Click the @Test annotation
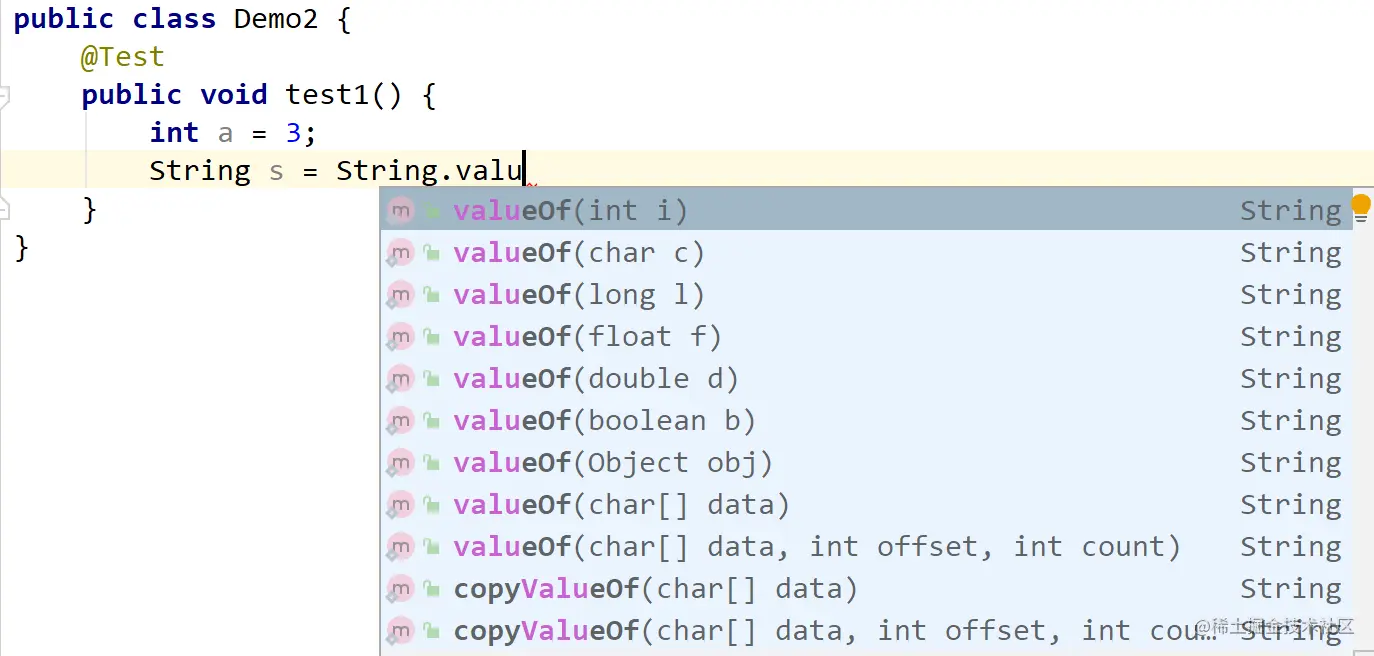The height and width of the screenshot is (656, 1374). tap(122, 57)
